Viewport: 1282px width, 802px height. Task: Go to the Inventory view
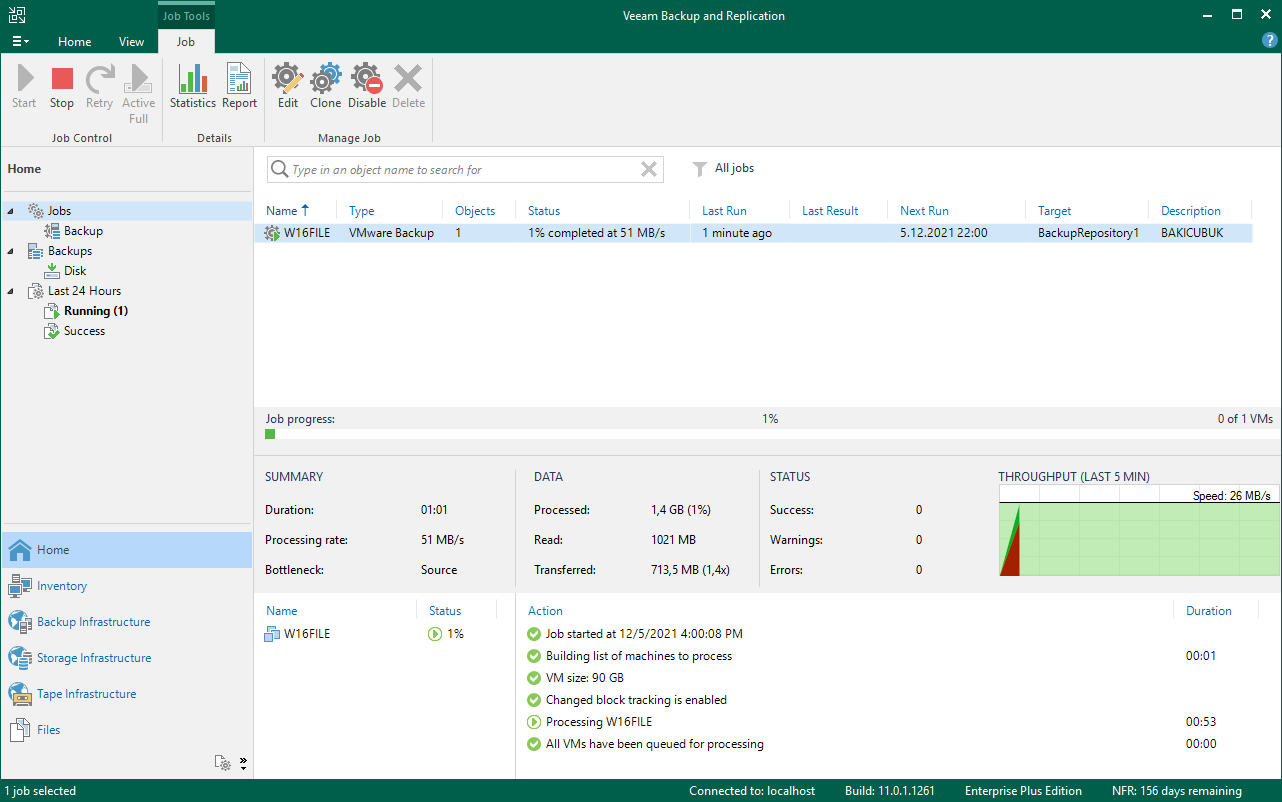pos(62,586)
